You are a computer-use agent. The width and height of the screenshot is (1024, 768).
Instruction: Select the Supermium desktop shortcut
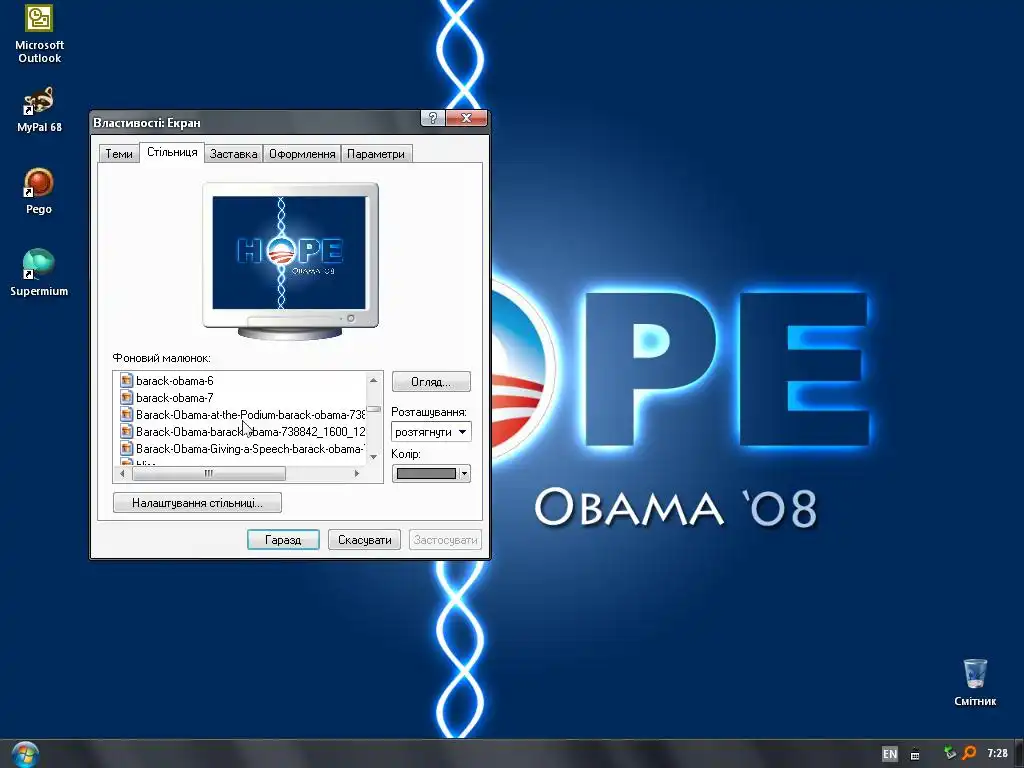(x=39, y=273)
